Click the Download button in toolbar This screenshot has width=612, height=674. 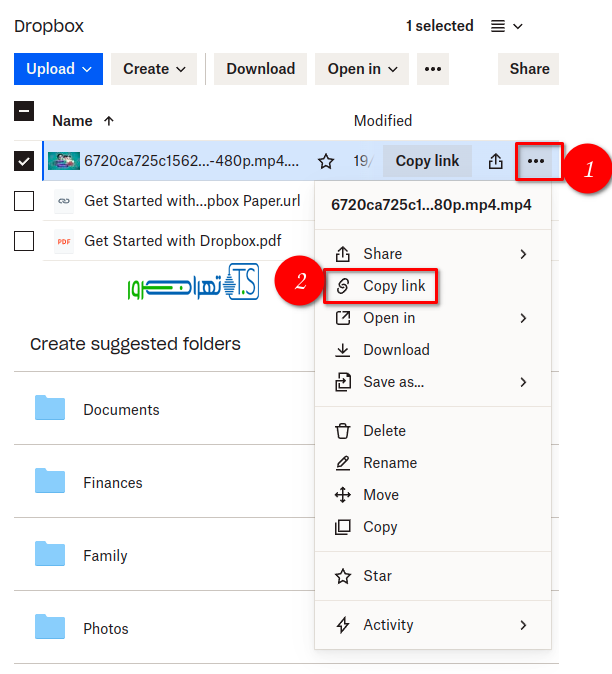pos(260,69)
